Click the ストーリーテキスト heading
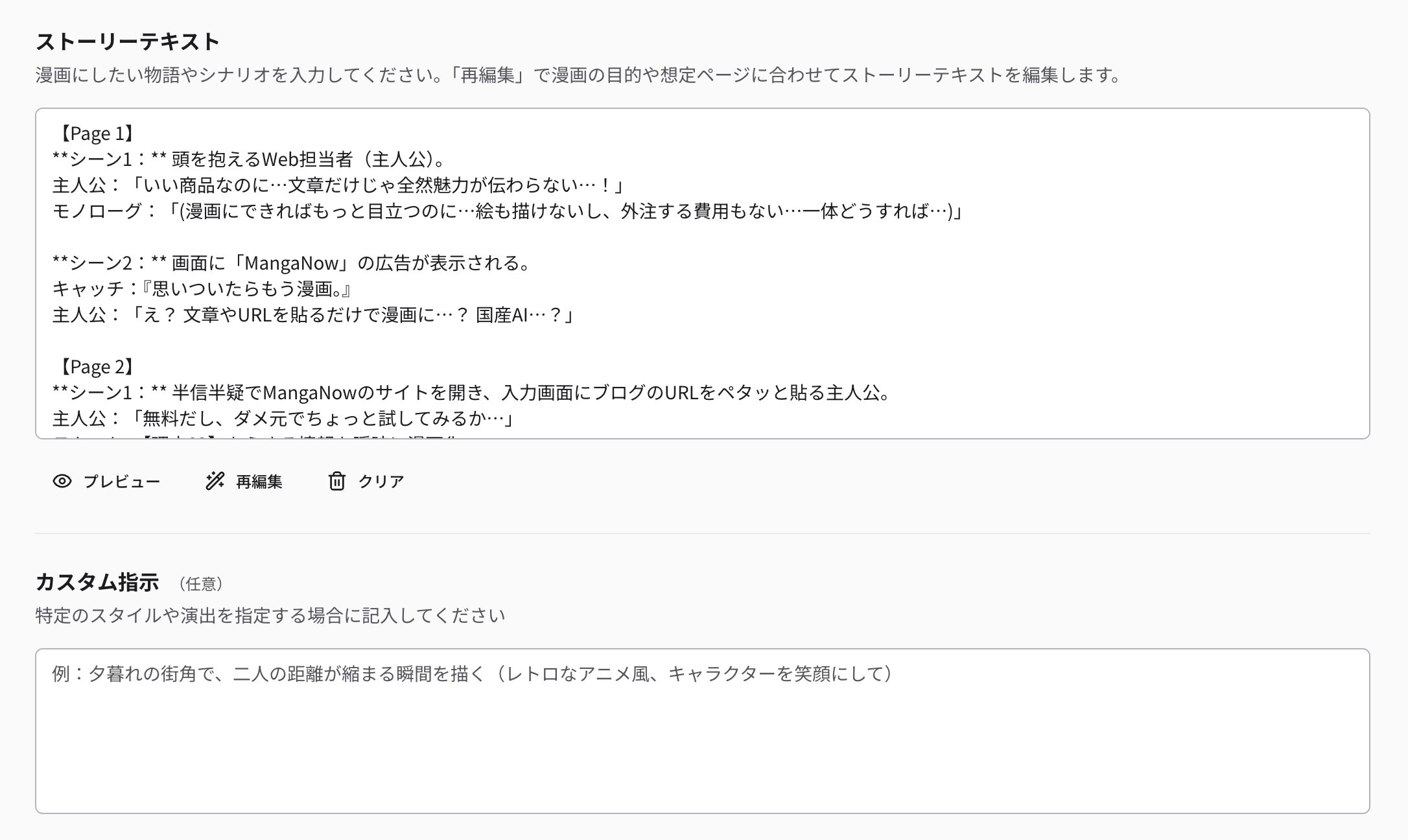Viewport: 1408px width, 840px height. coord(128,41)
